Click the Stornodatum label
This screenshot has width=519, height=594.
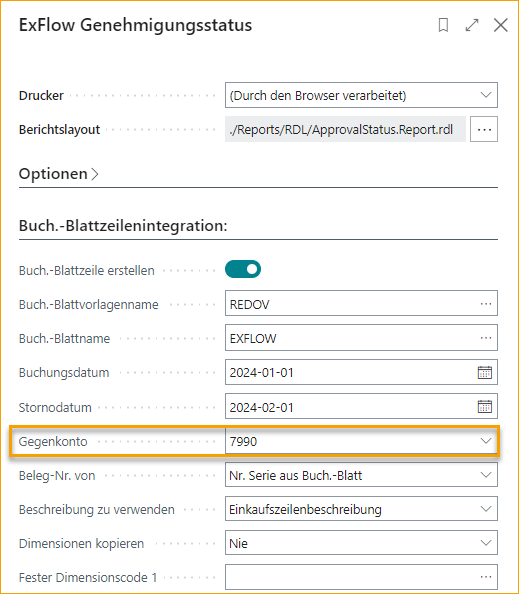[55, 407]
